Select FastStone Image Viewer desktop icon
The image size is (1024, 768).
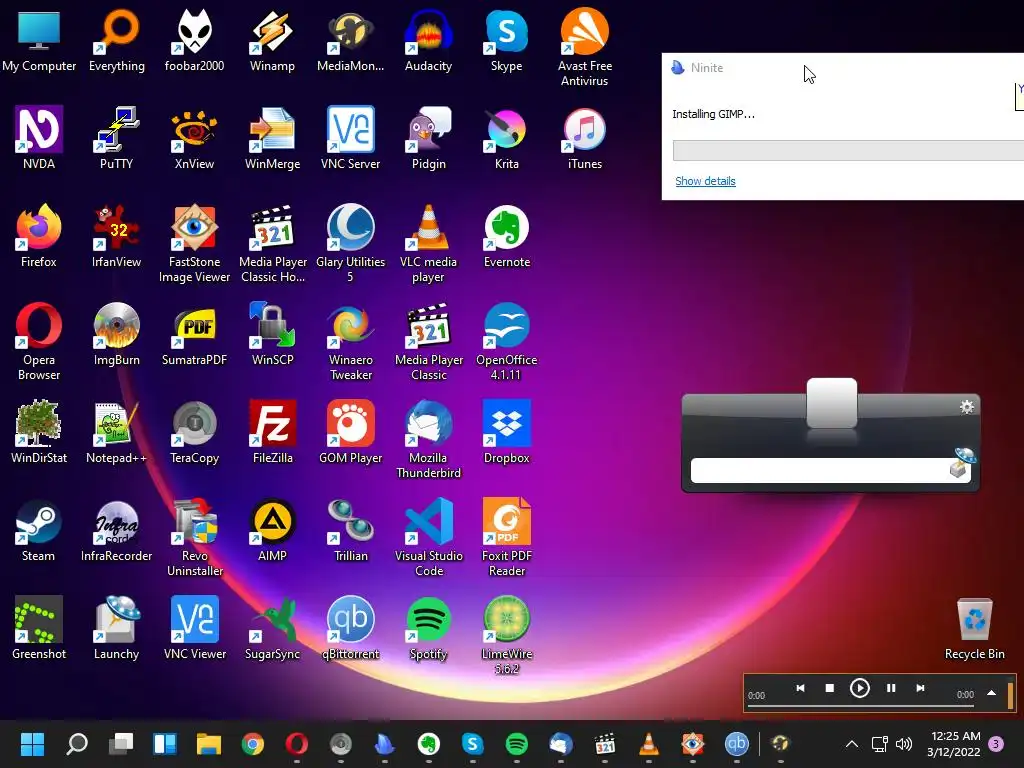194,243
